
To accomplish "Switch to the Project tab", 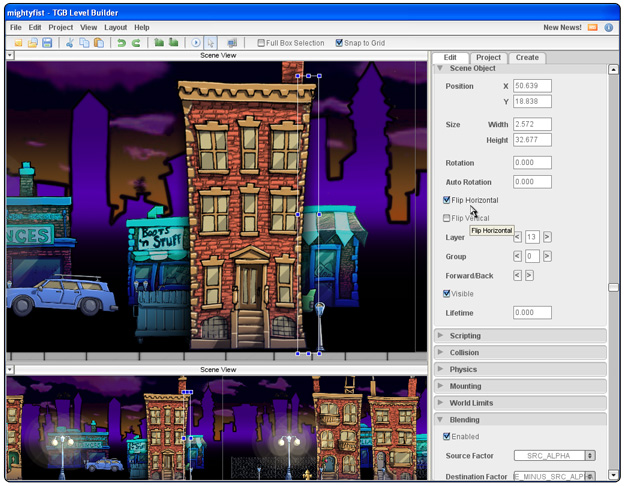I will click(488, 57).
